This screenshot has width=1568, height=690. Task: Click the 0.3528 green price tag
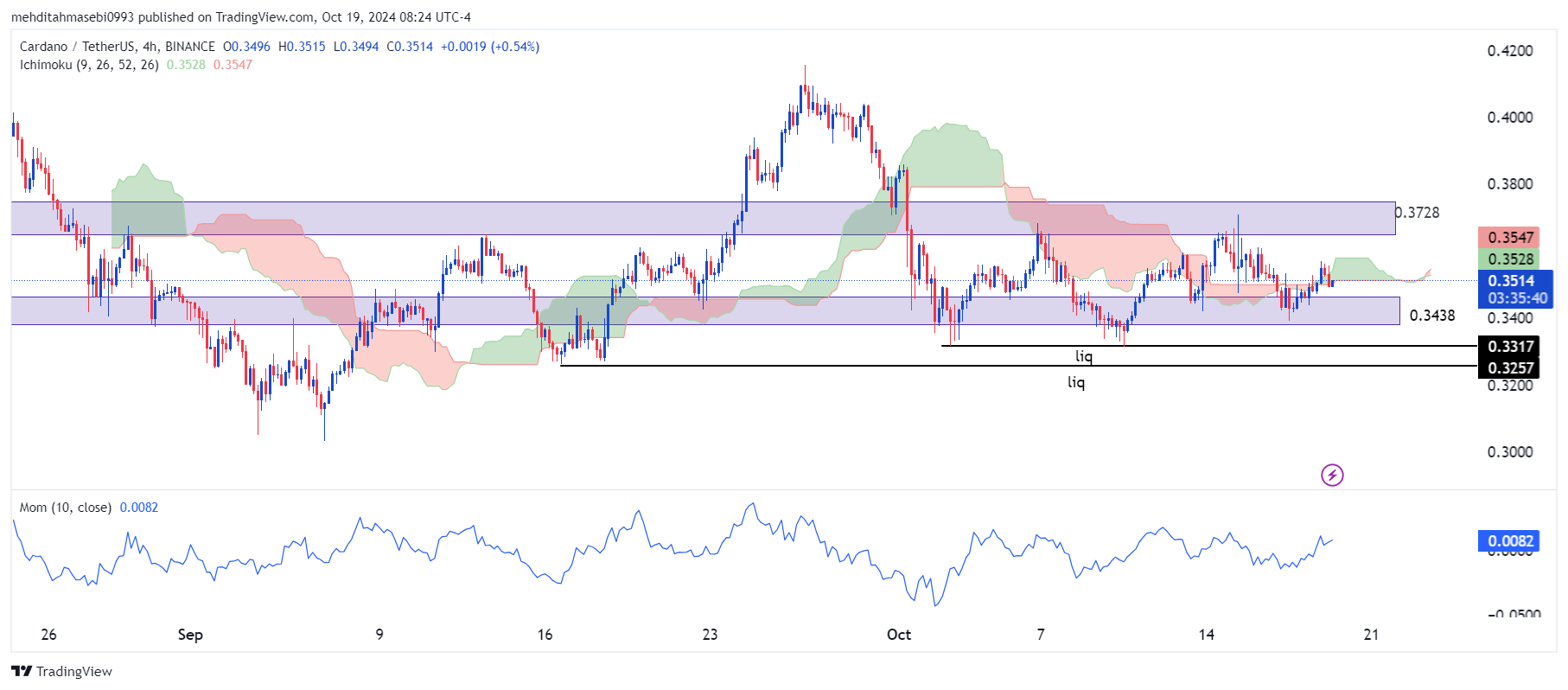tap(1509, 259)
